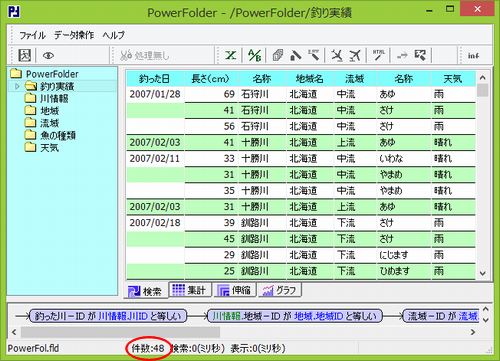
Task: Click the にじます fish name cell
Action: click(x=404, y=255)
